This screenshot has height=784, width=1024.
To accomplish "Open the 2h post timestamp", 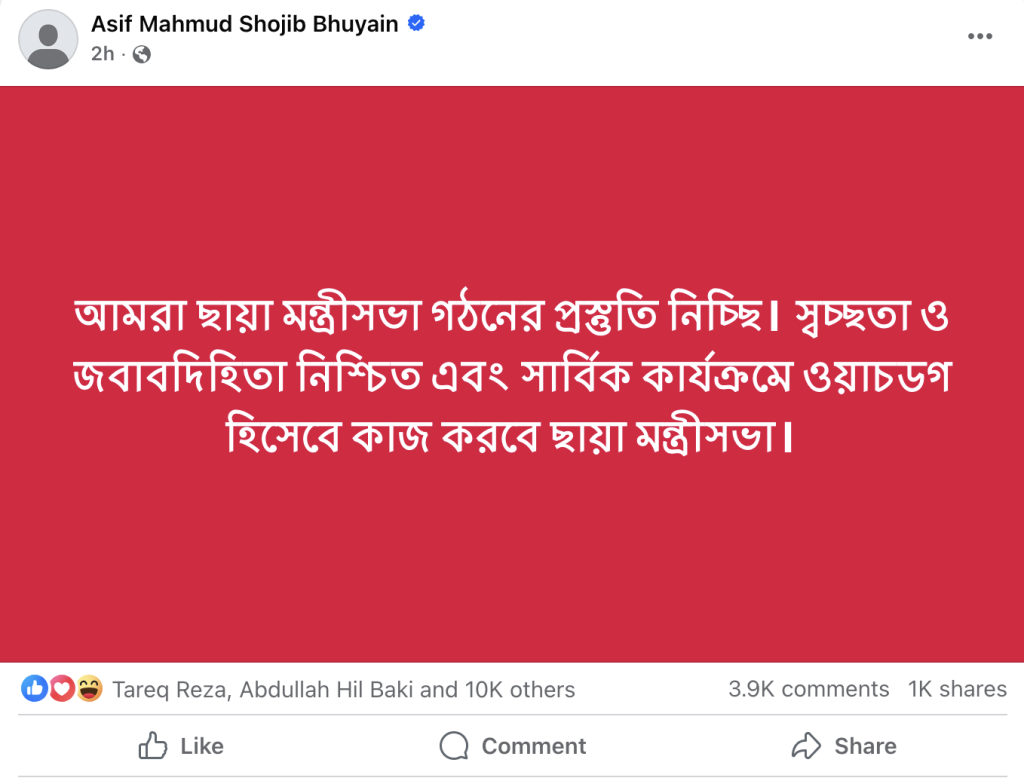I will [102, 54].
